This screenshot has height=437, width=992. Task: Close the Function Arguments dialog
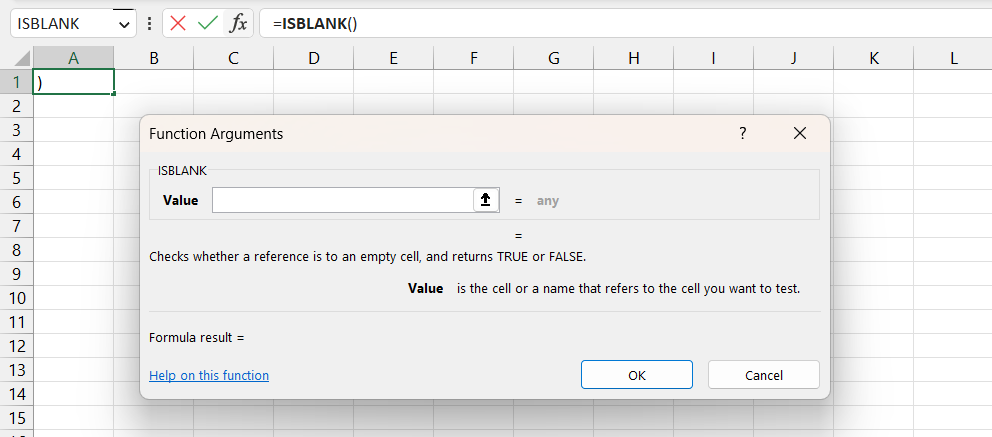tap(799, 133)
